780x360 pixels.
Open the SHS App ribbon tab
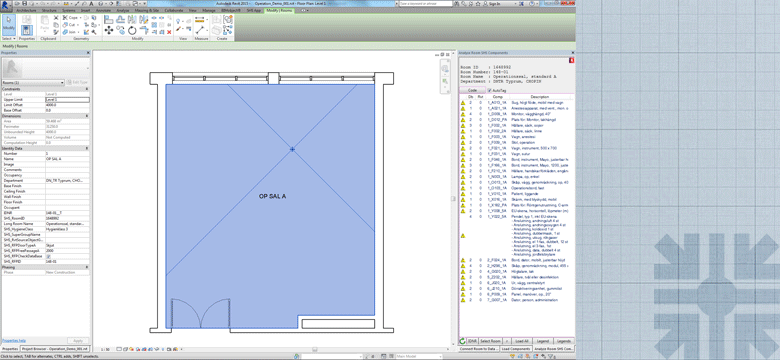[x=254, y=10]
